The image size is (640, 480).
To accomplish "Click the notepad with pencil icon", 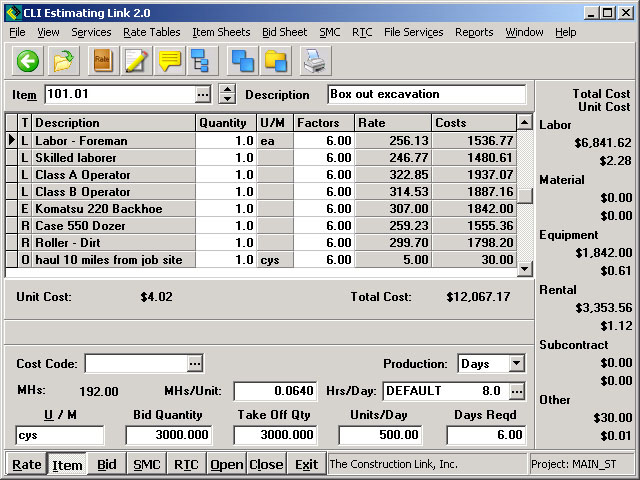I will [x=136, y=61].
